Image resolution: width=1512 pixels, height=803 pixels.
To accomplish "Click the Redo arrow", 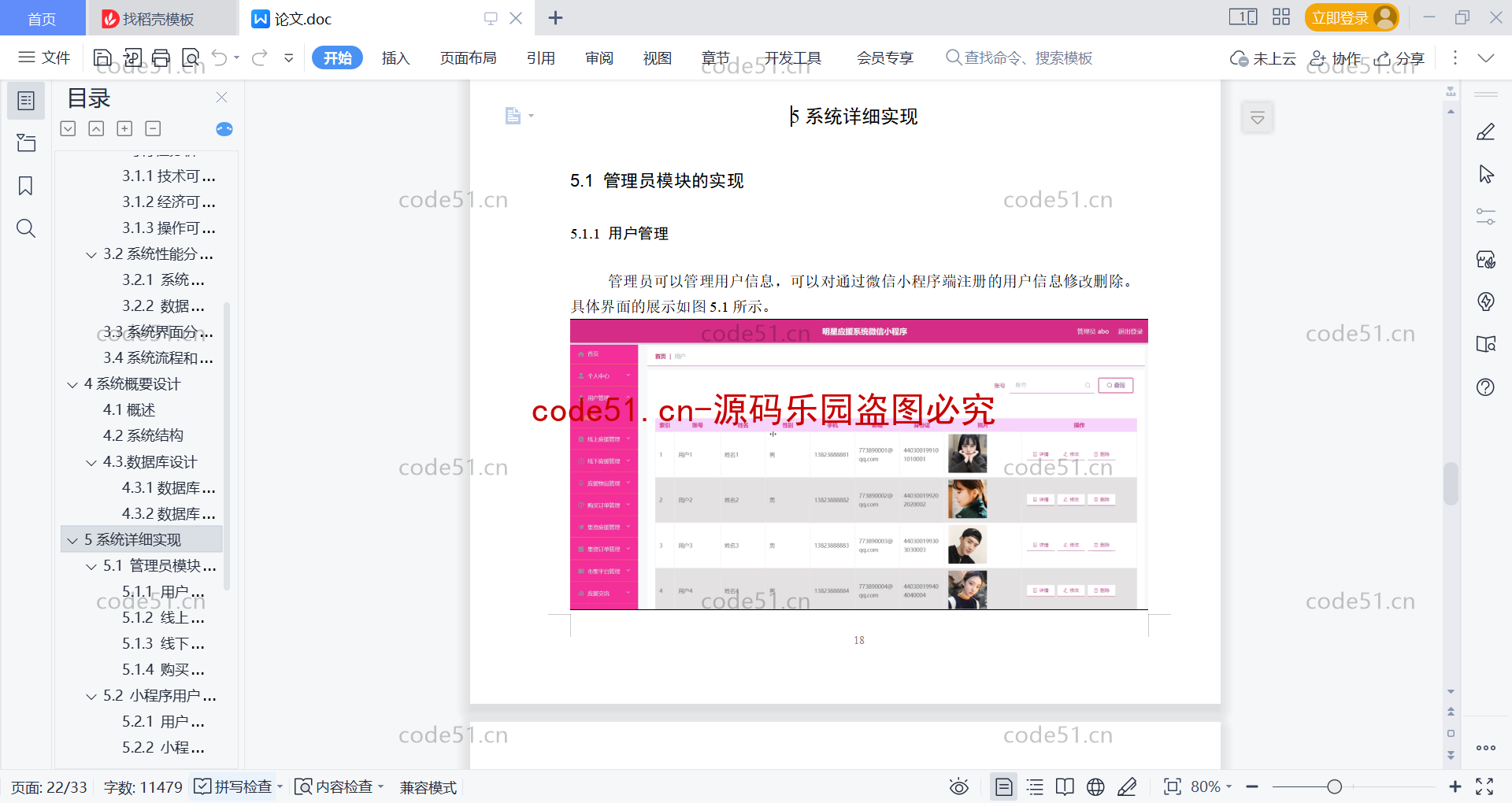I will (x=260, y=57).
